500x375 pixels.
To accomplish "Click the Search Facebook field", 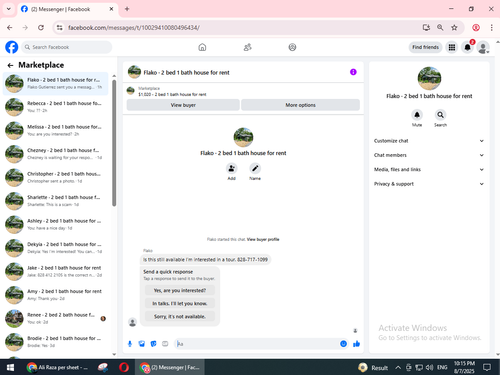I will [67, 47].
